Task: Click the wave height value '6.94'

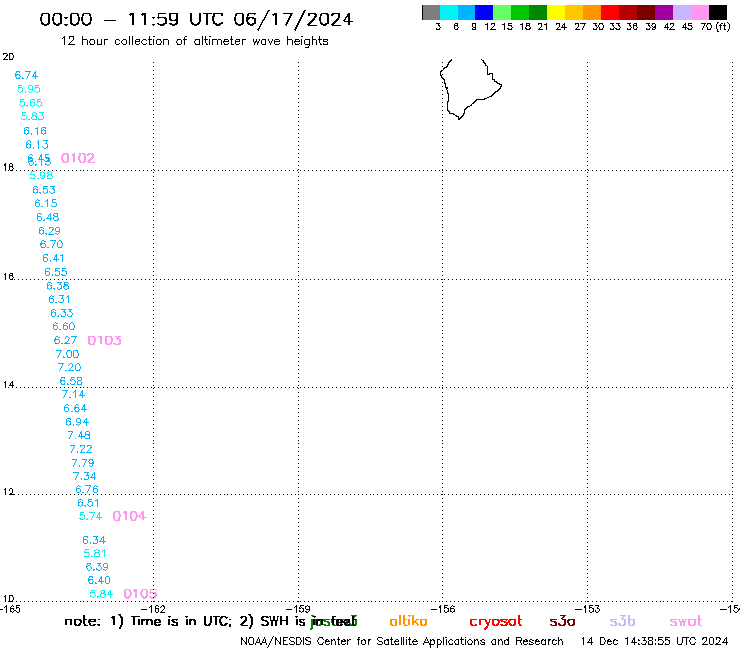Action: coord(77,422)
